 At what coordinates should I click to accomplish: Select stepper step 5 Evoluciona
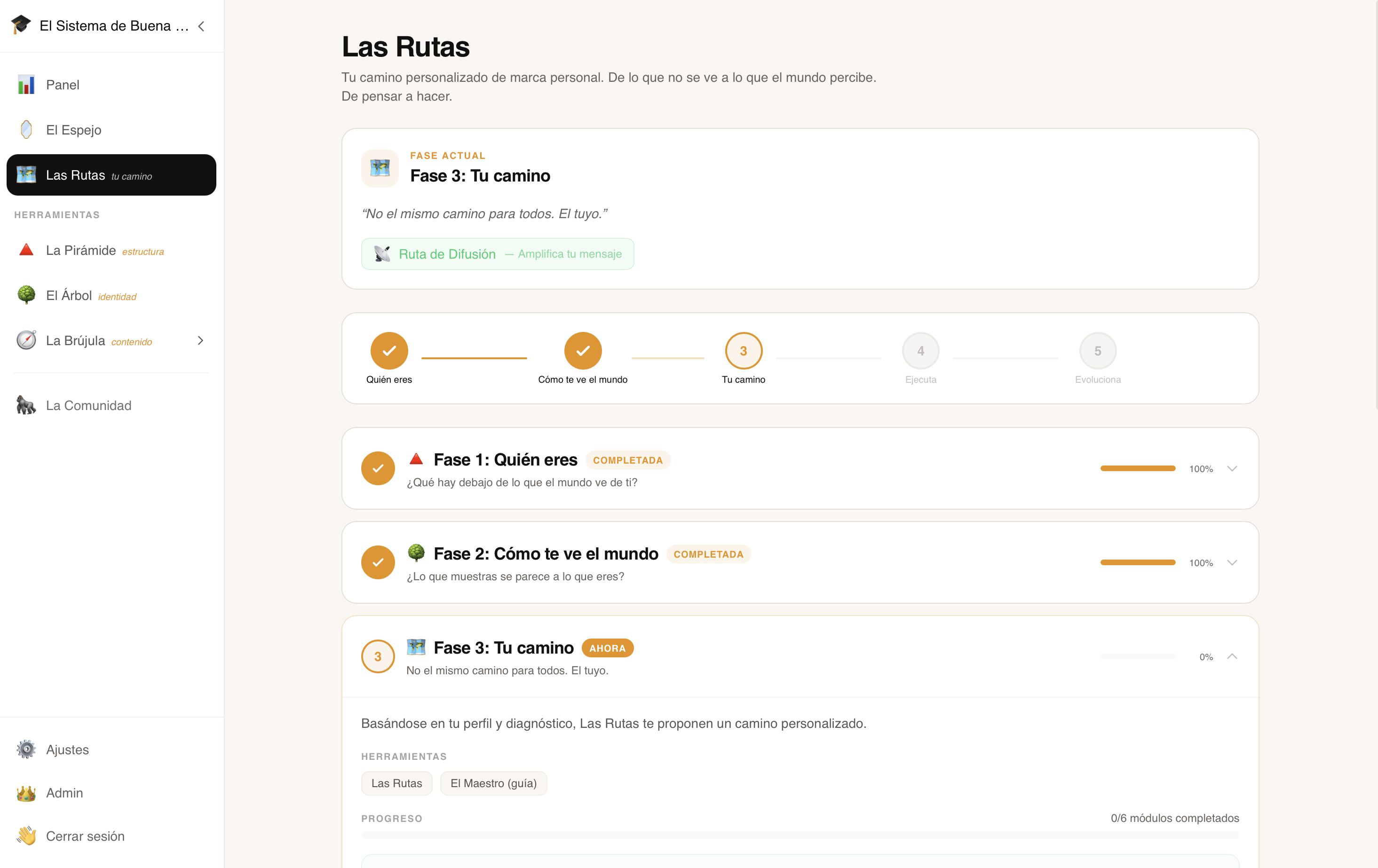1098,351
